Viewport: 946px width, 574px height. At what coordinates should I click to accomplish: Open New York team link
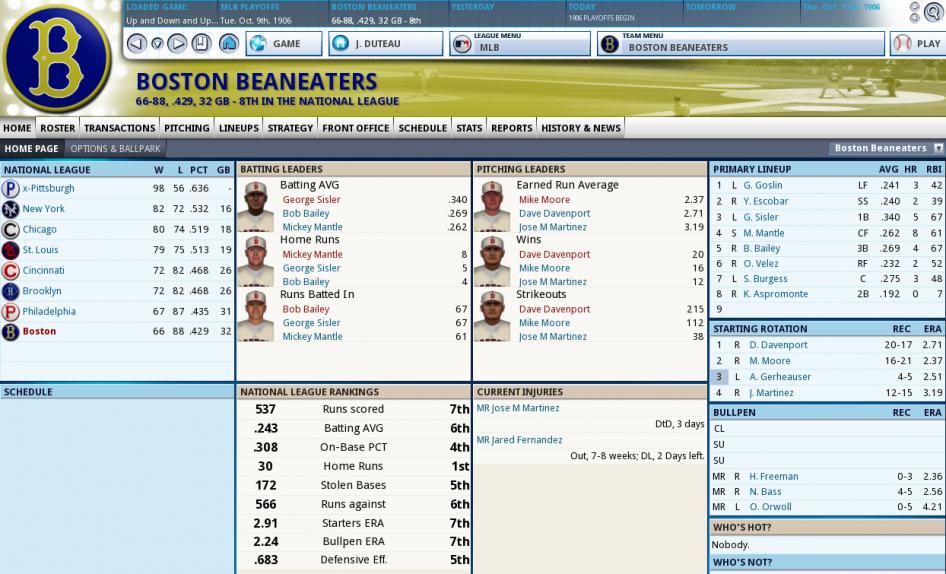tap(43, 209)
